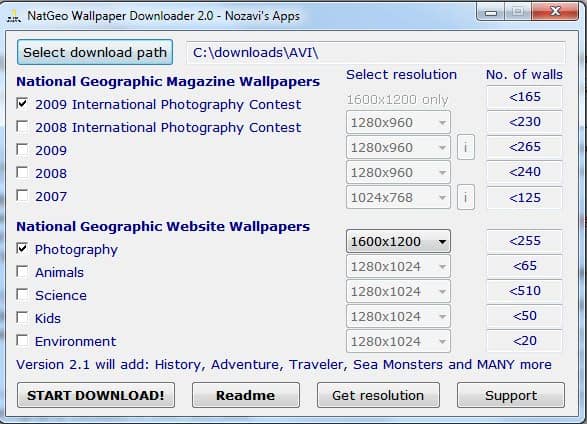Check the 2008 magazine wallpapers checkbox
Screen dimensions: 587x424
tap(22, 173)
